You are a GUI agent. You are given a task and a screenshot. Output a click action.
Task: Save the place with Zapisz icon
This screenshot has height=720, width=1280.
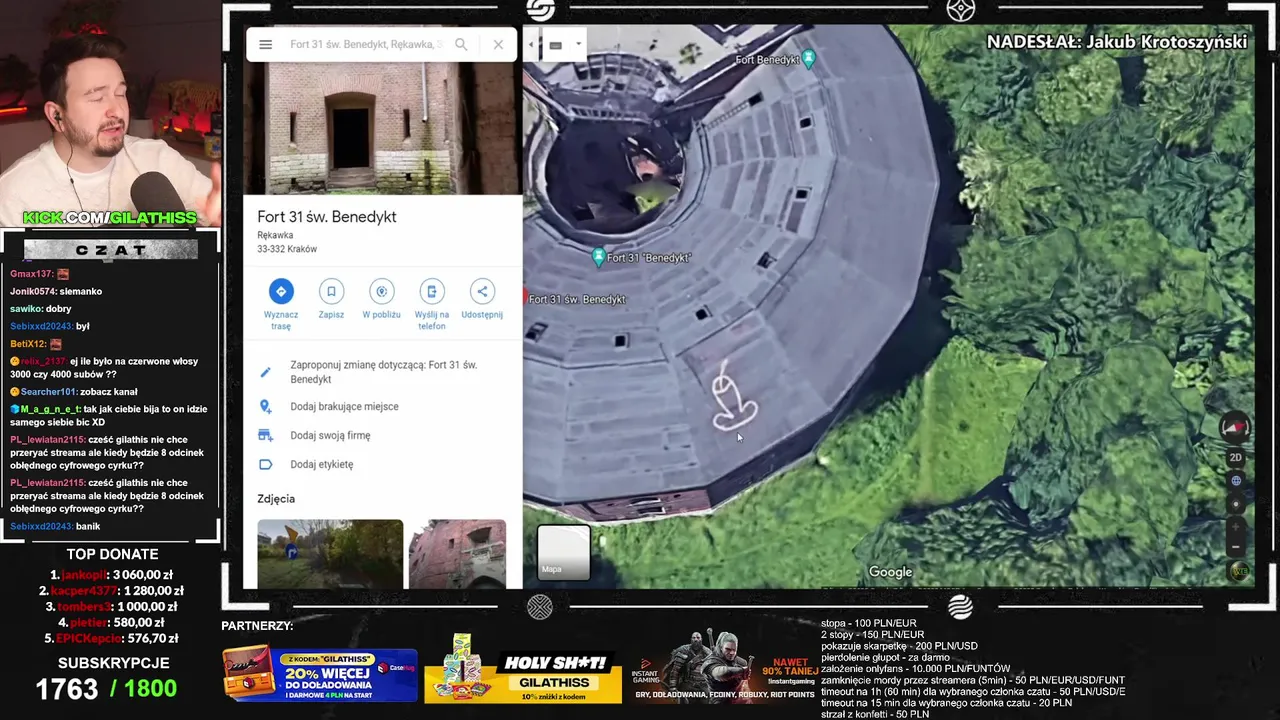(x=331, y=291)
